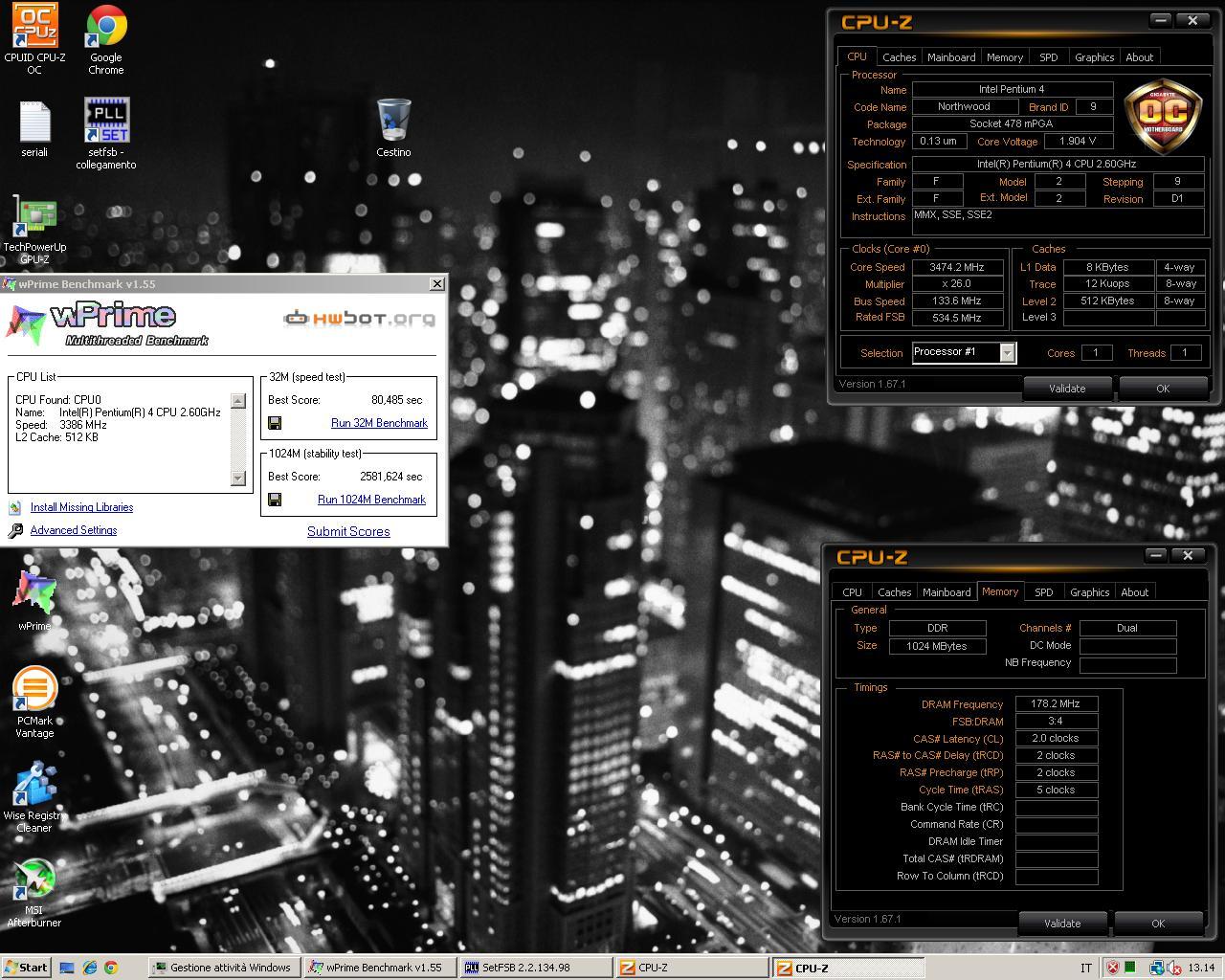Click the save icon next to Run 1024M Benchmark

point(275,500)
